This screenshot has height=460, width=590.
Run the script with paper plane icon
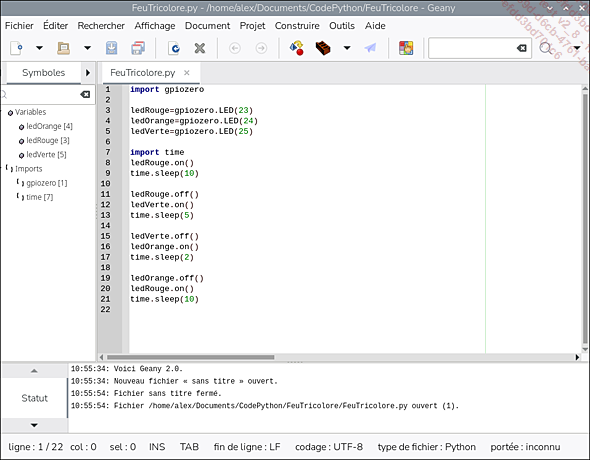click(x=370, y=48)
